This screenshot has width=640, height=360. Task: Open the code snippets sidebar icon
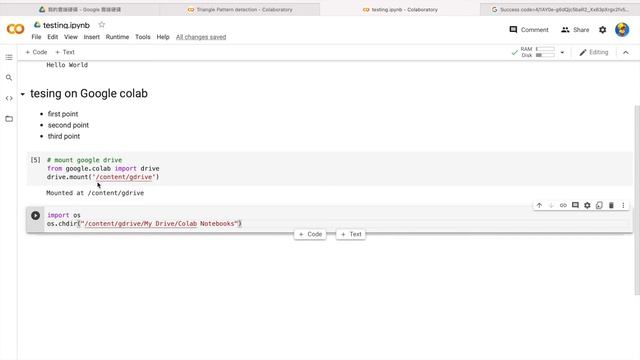click(x=9, y=98)
